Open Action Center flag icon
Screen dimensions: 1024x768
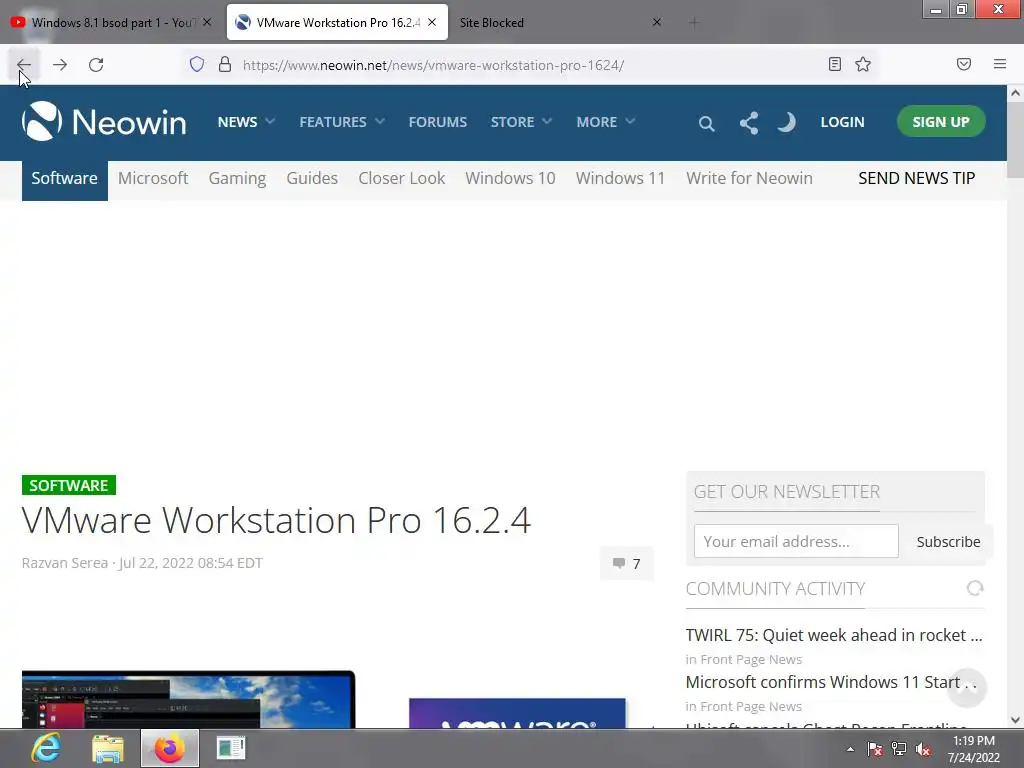[x=875, y=749]
